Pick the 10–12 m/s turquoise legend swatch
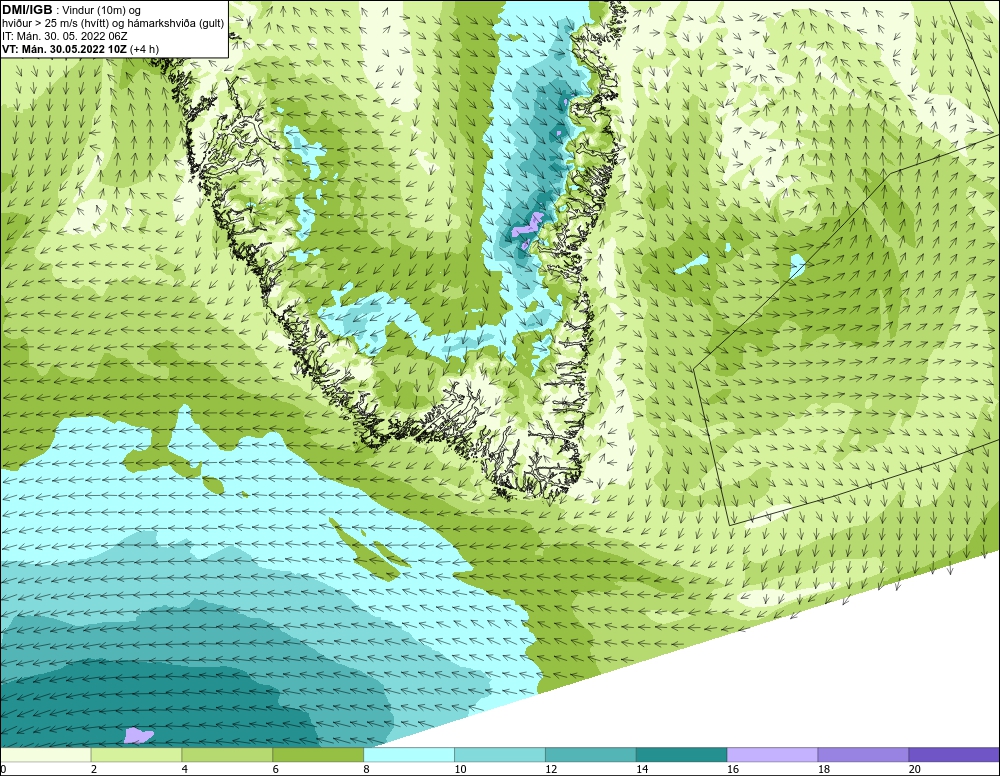Image resolution: width=1000 pixels, height=776 pixels. [x=500, y=755]
